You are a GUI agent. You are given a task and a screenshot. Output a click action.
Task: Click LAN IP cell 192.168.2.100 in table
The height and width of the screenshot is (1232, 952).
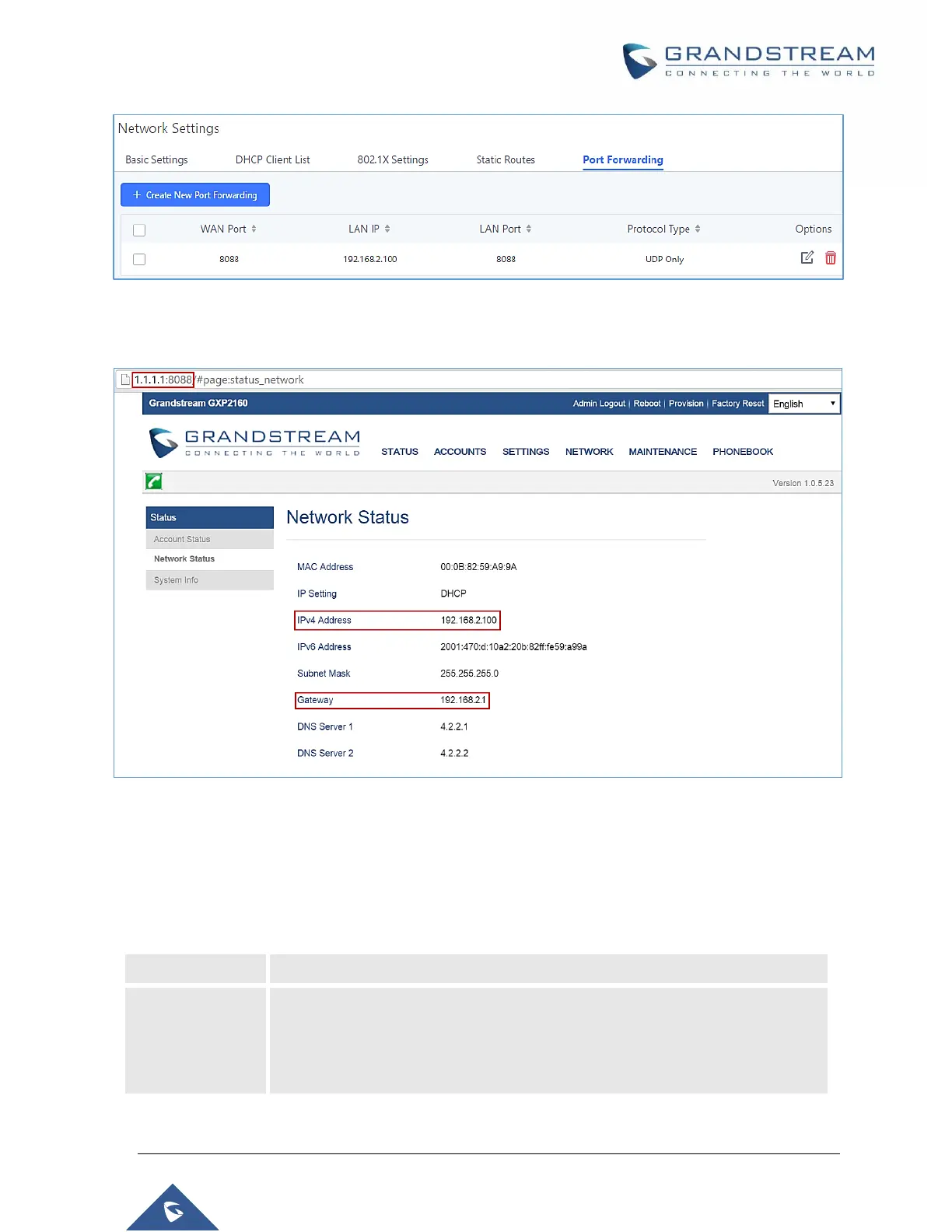(x=370, y=260)
